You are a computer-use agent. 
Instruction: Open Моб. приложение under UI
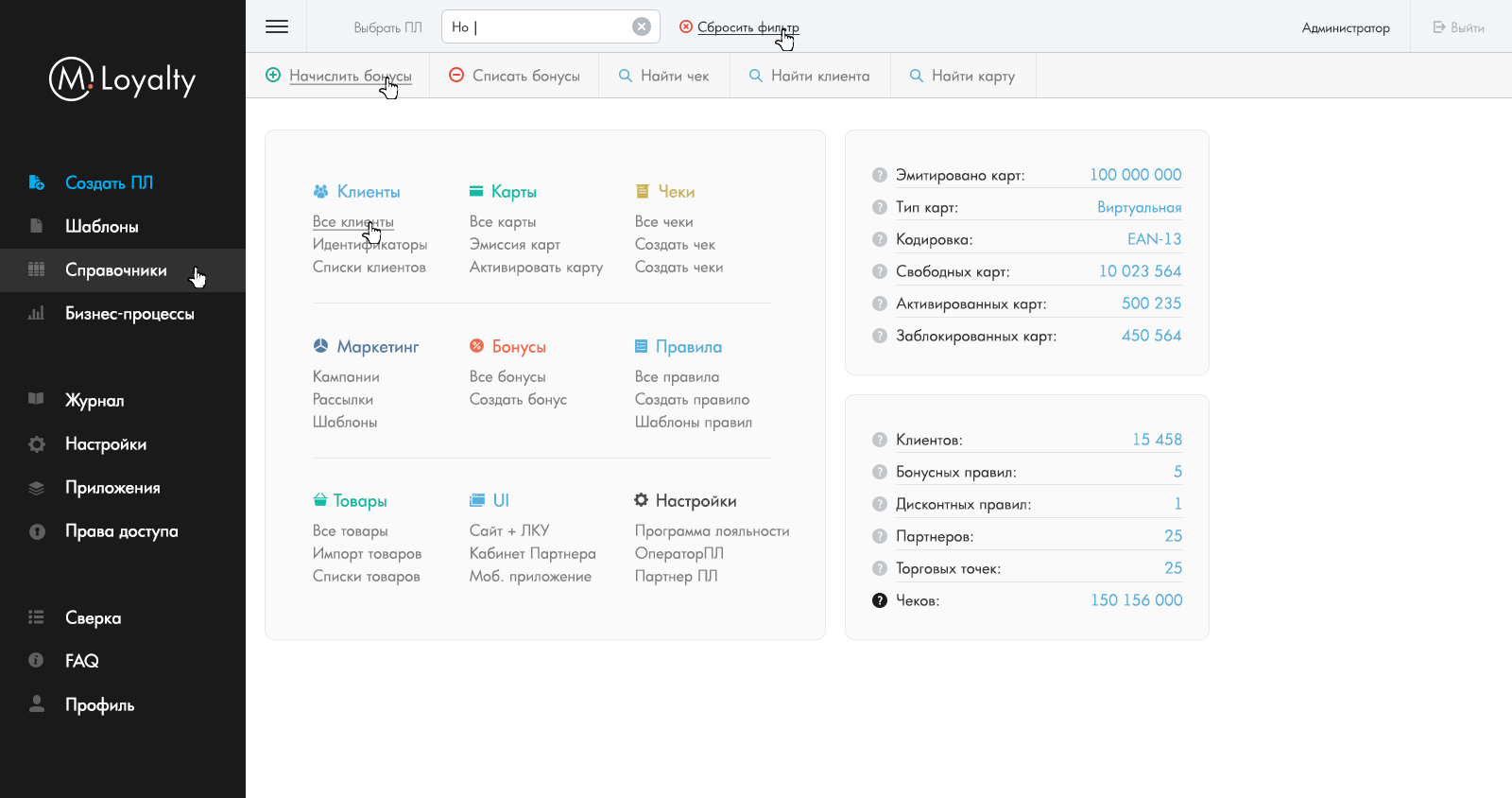point(530,576)
